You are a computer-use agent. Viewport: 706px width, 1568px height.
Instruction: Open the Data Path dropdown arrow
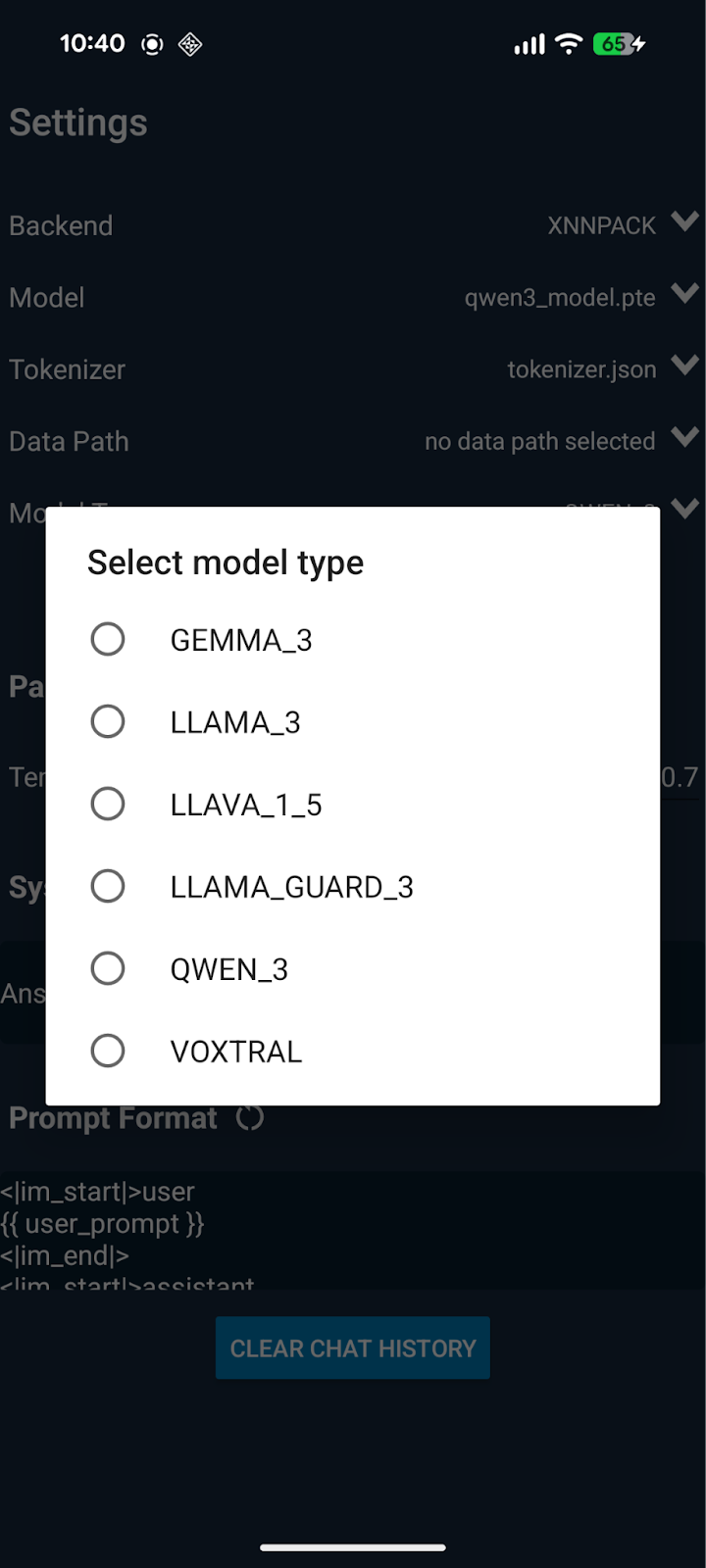pyautogui.click(x=685, y=437)
